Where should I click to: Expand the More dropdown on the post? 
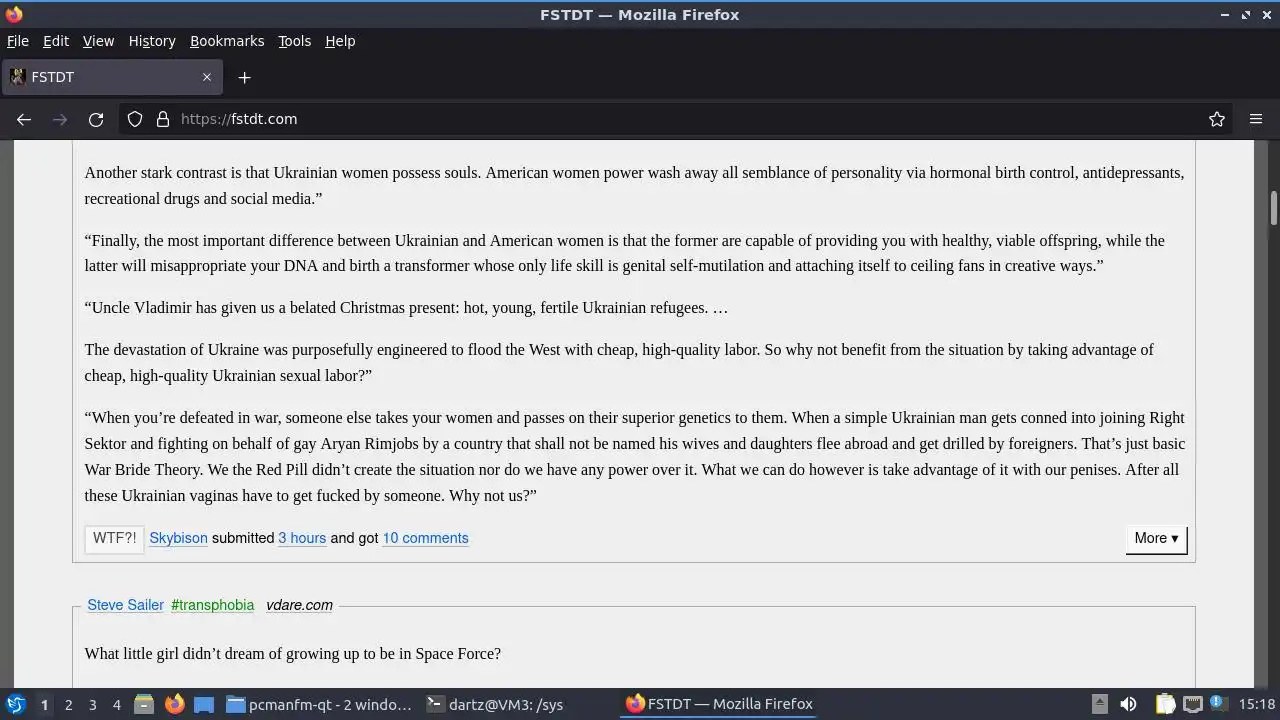(x=1156, y=538)
